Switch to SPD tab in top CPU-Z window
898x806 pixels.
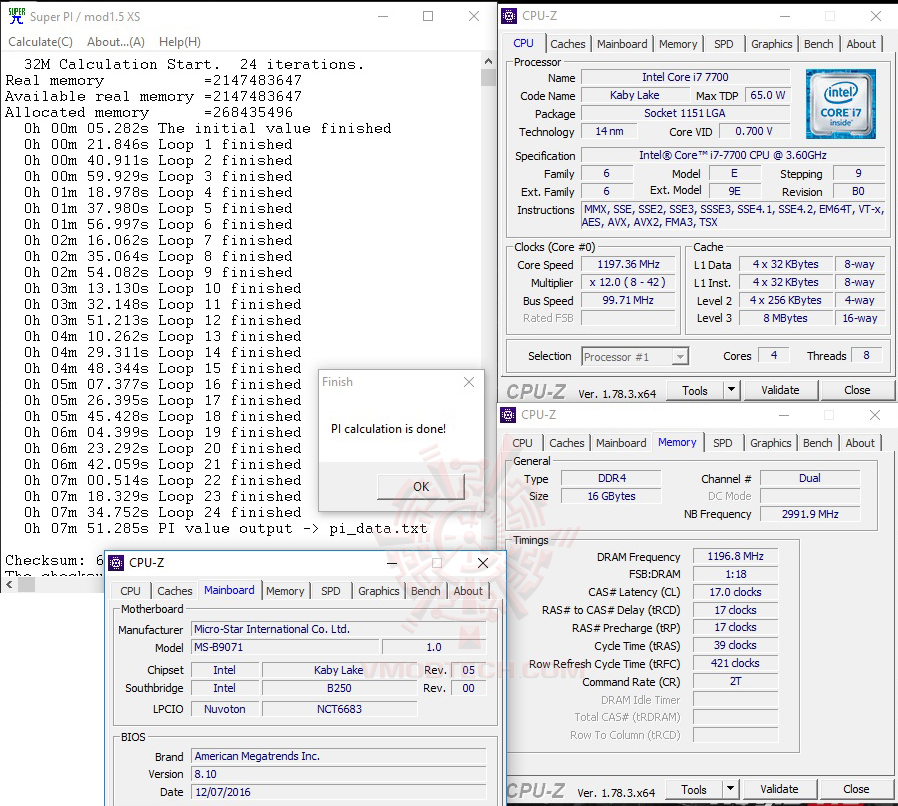[723, 44]
